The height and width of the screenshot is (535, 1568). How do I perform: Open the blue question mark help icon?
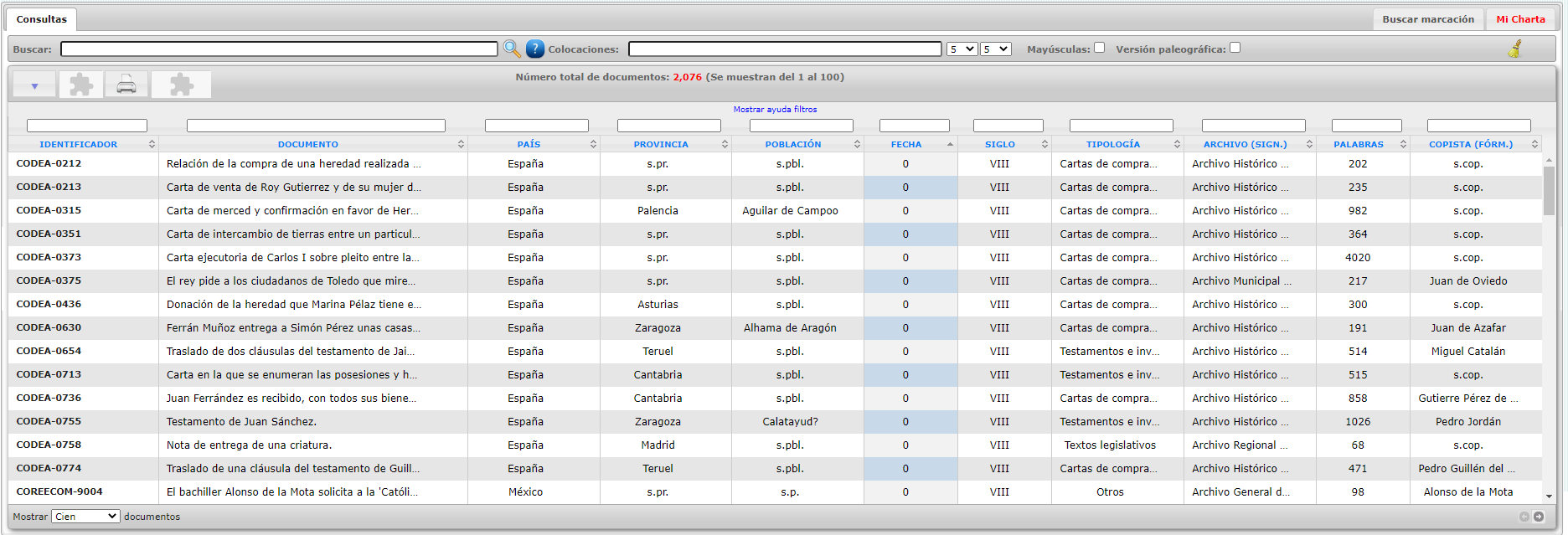click(x=535, y=49)
